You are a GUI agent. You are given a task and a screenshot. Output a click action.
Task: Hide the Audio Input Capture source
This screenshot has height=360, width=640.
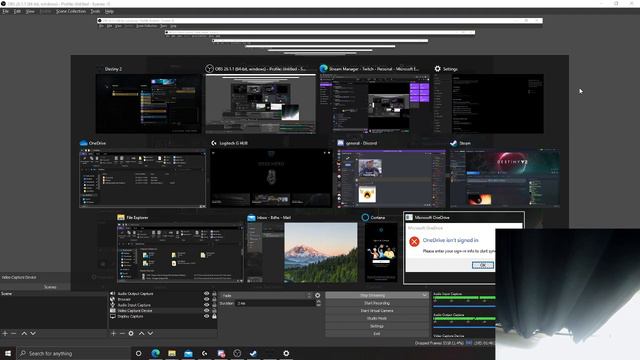207,305
